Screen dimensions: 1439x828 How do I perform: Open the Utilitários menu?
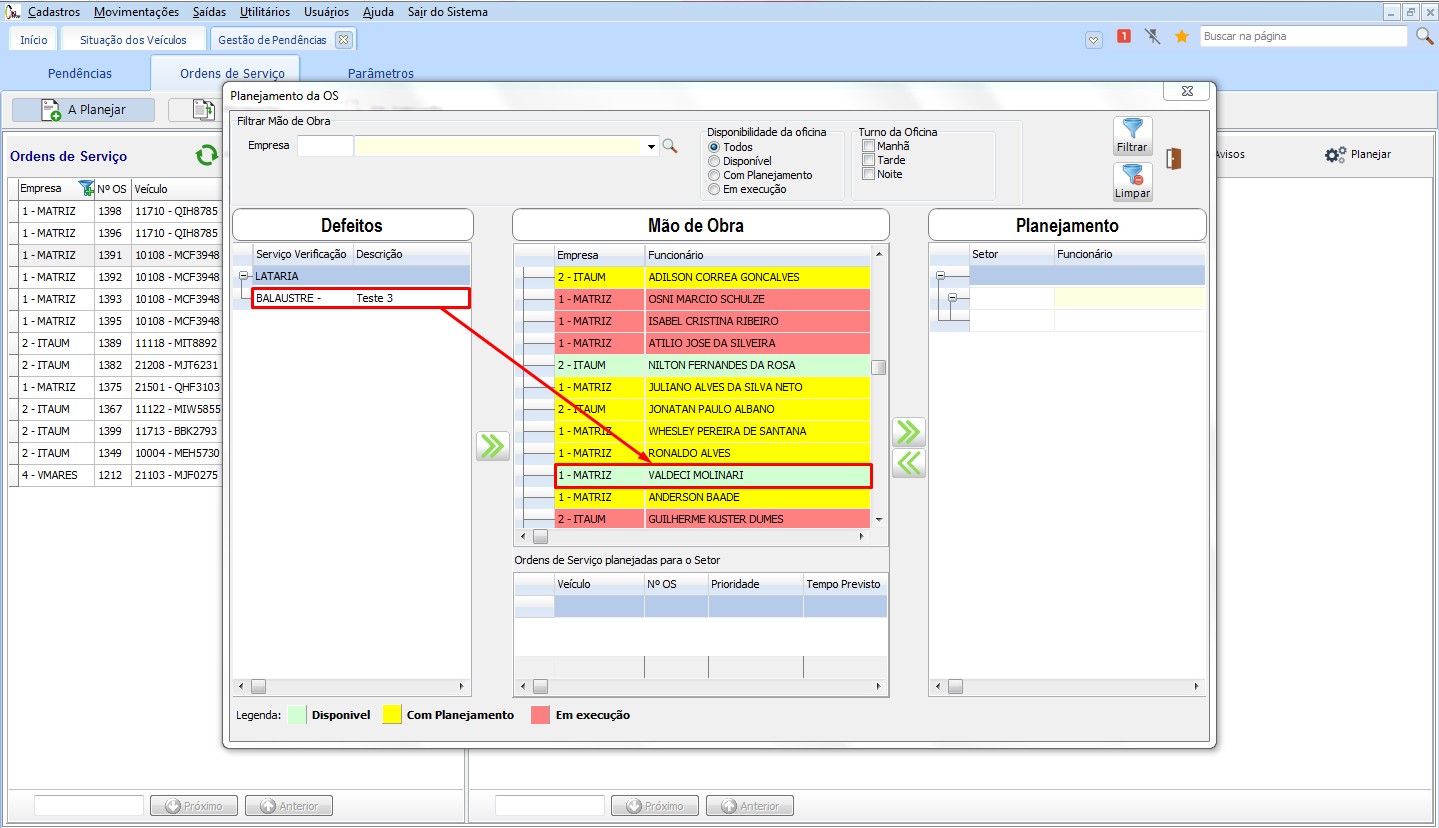pyautogui.click(x=265, y=12)
